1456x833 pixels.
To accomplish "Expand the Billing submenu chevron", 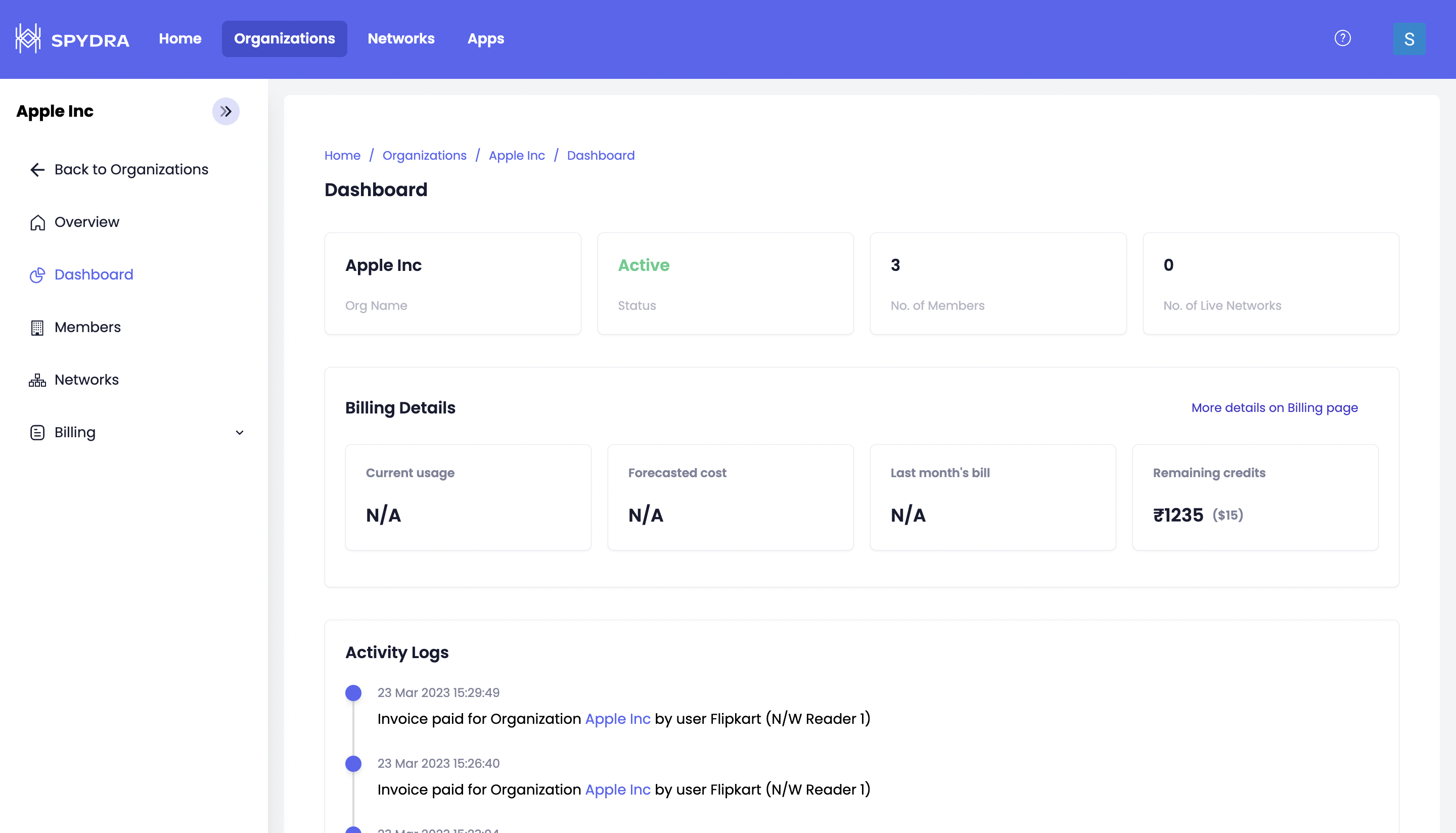I will point(239,433).
